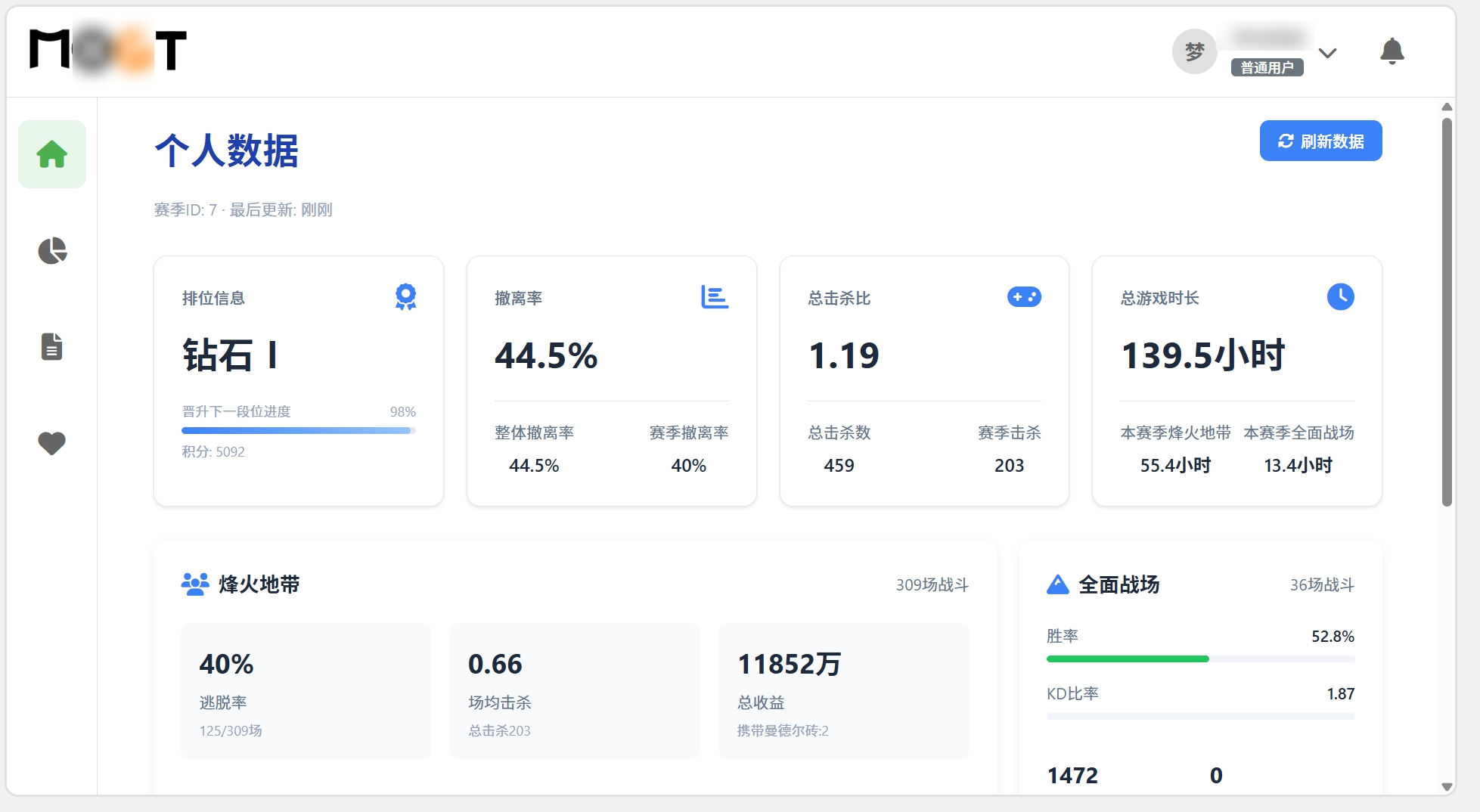The width and height of the screenshot is (1480, 812).
Task: Open the document records sidebar icon
Action: pos(52,346)
